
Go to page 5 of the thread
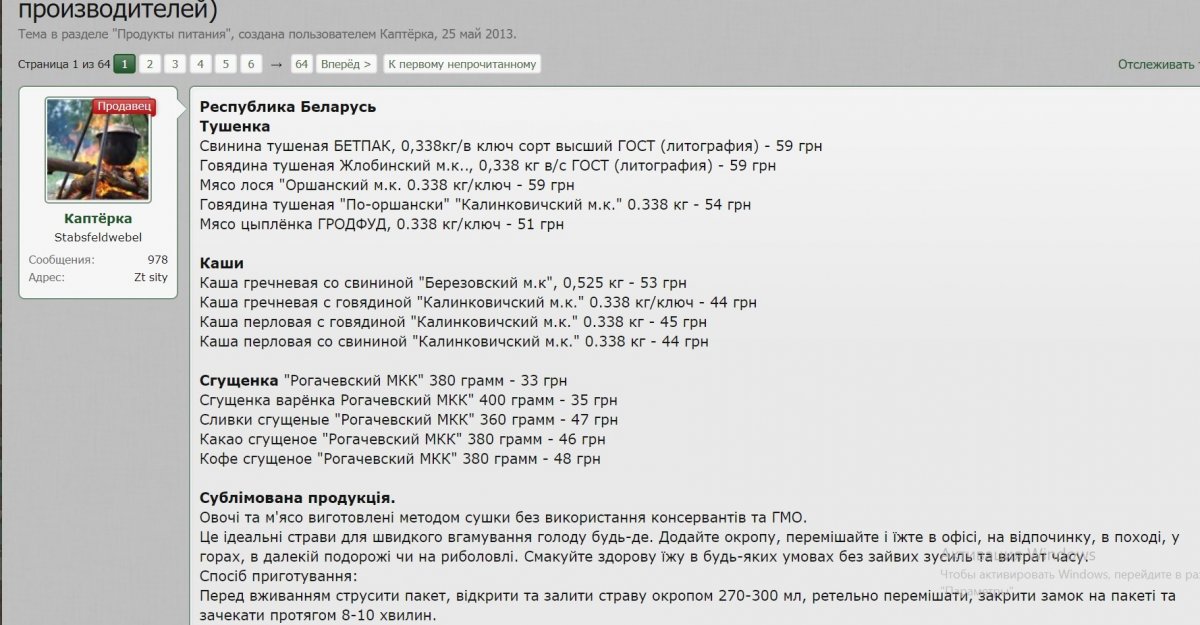point(226,64)
